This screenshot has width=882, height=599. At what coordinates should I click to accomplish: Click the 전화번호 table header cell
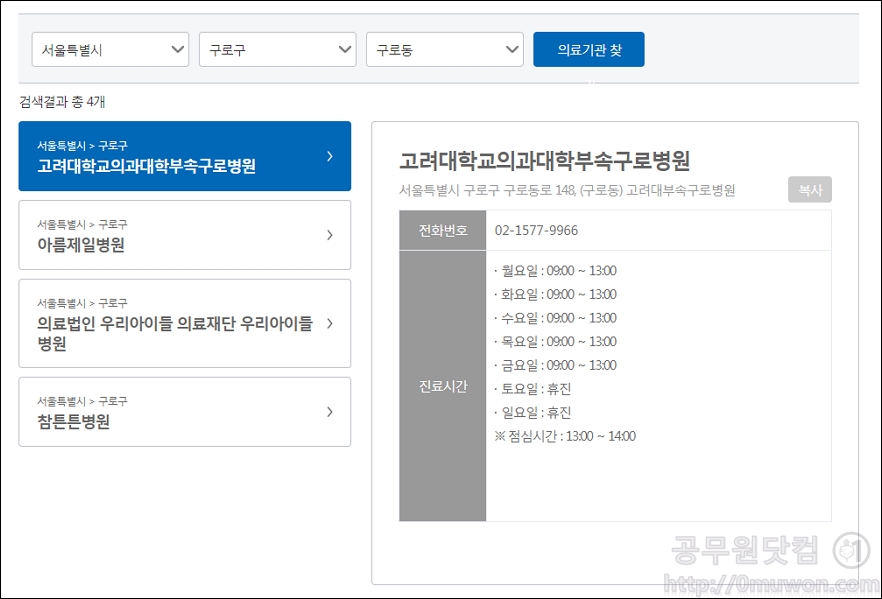pos(443,231)
